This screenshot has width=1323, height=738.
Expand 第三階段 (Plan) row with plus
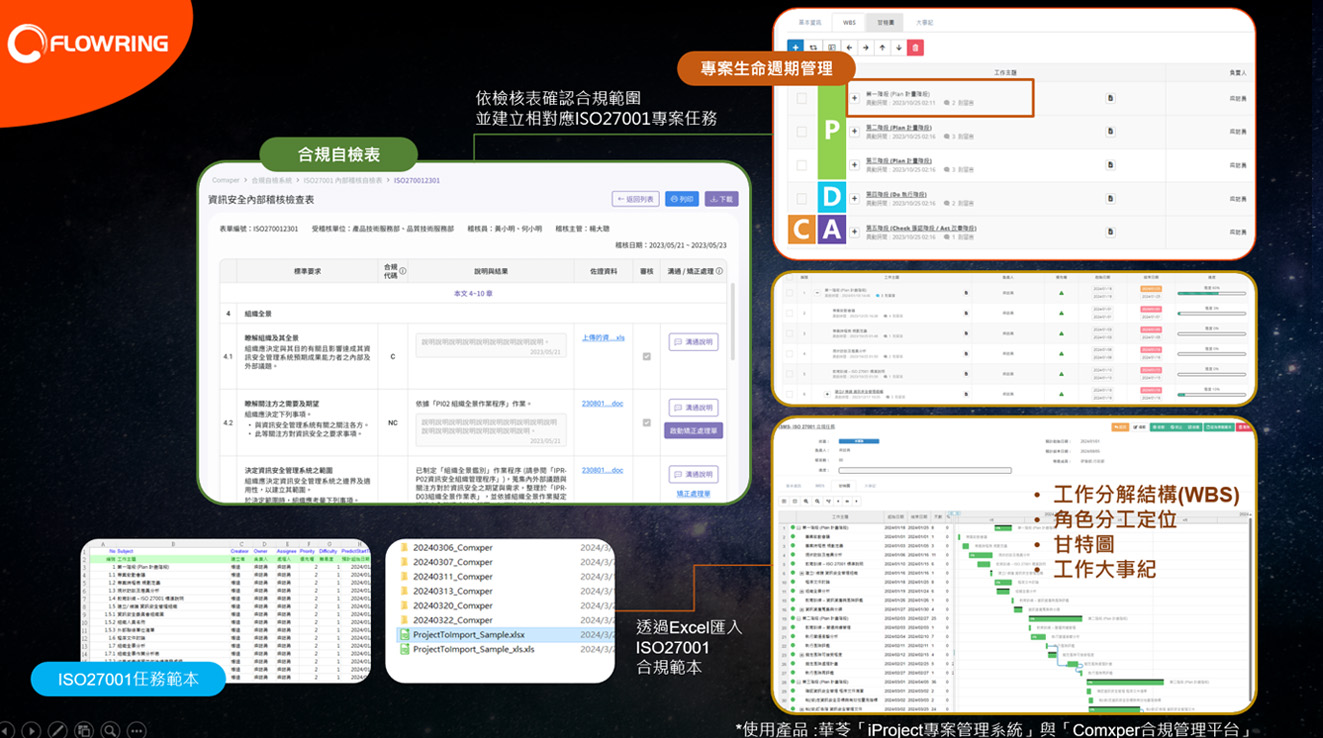pos(855,165)
